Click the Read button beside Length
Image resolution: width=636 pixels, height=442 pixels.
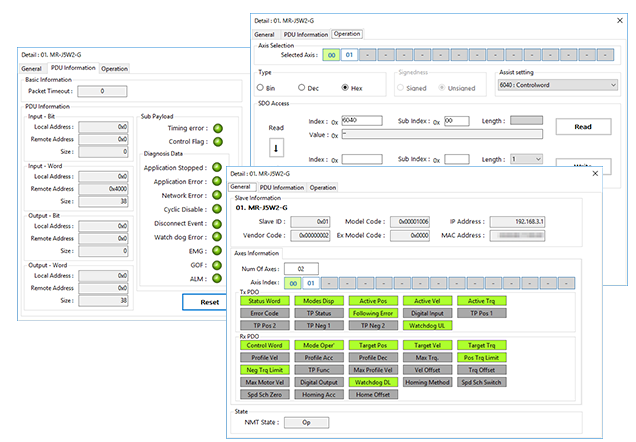[583, 128]
